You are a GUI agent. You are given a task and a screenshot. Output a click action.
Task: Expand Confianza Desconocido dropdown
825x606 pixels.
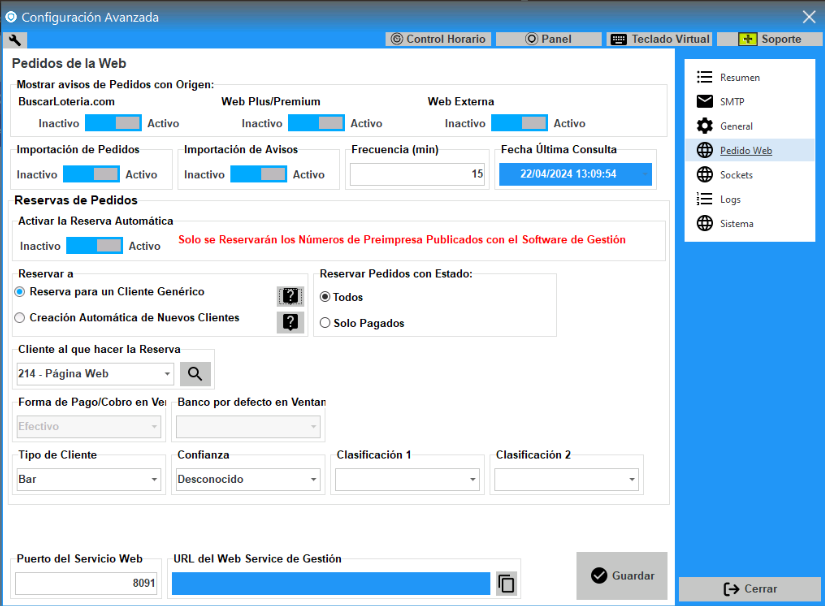[x=314, y=479]
